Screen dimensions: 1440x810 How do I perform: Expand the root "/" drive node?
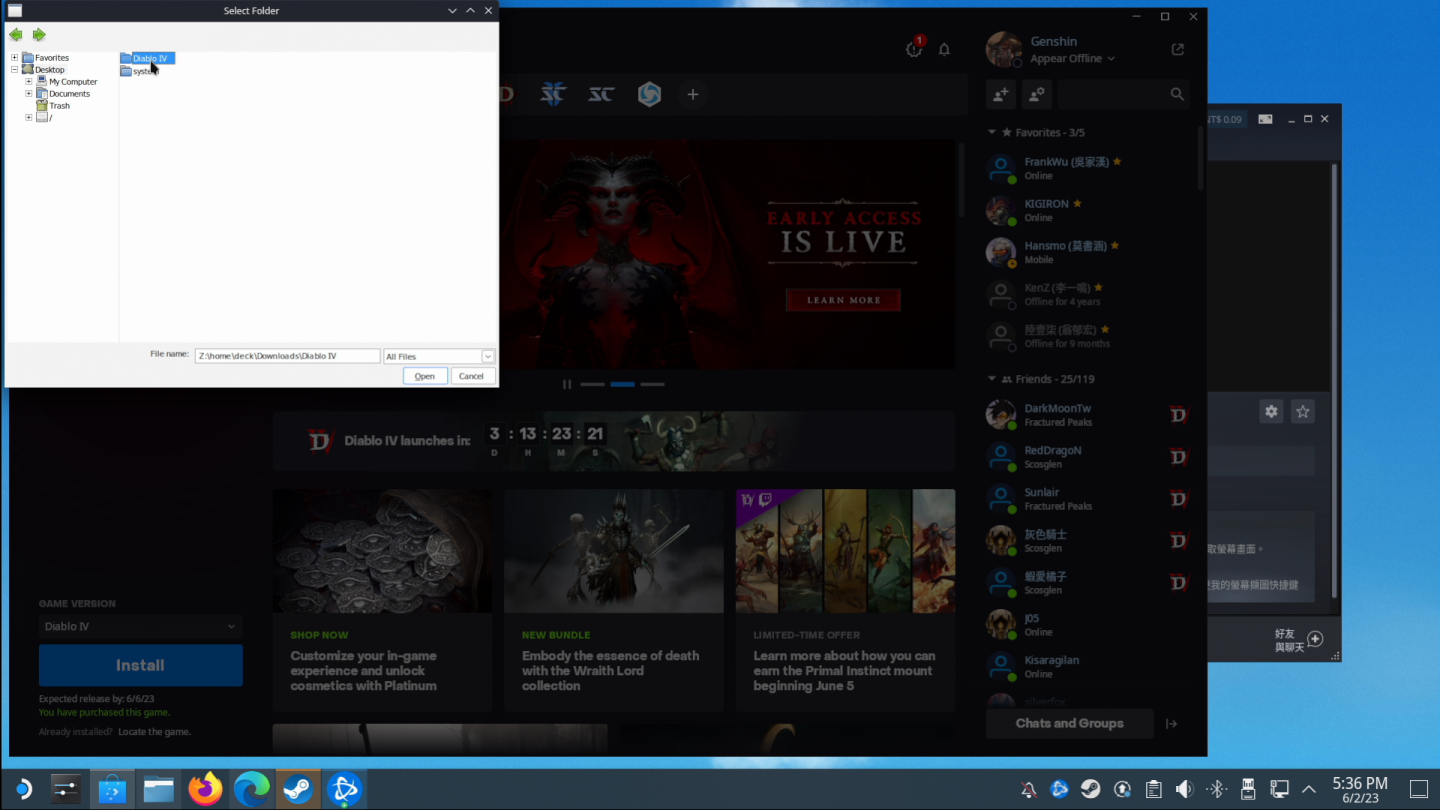29,118
